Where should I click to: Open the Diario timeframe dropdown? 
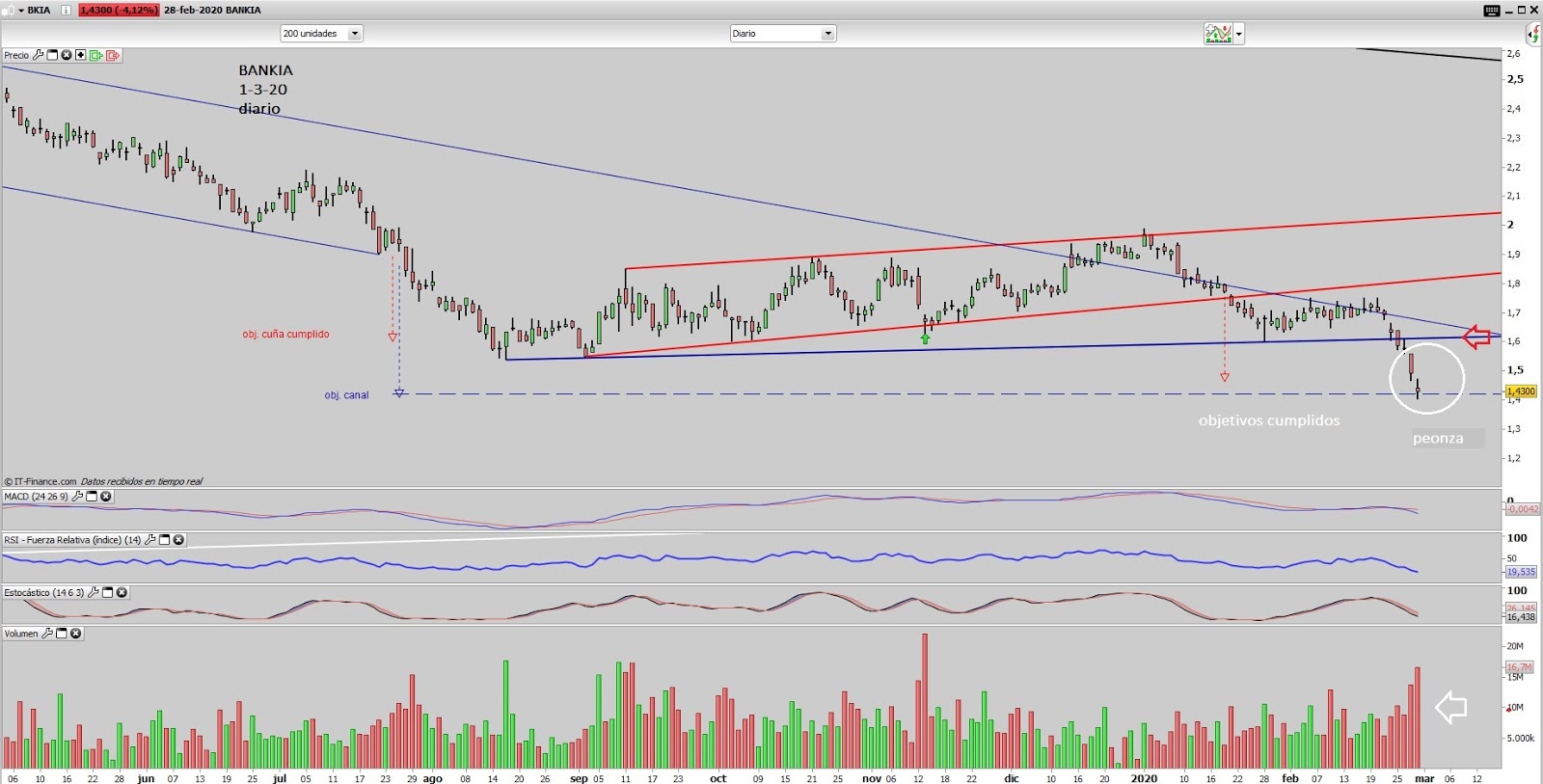coord(782,34)
